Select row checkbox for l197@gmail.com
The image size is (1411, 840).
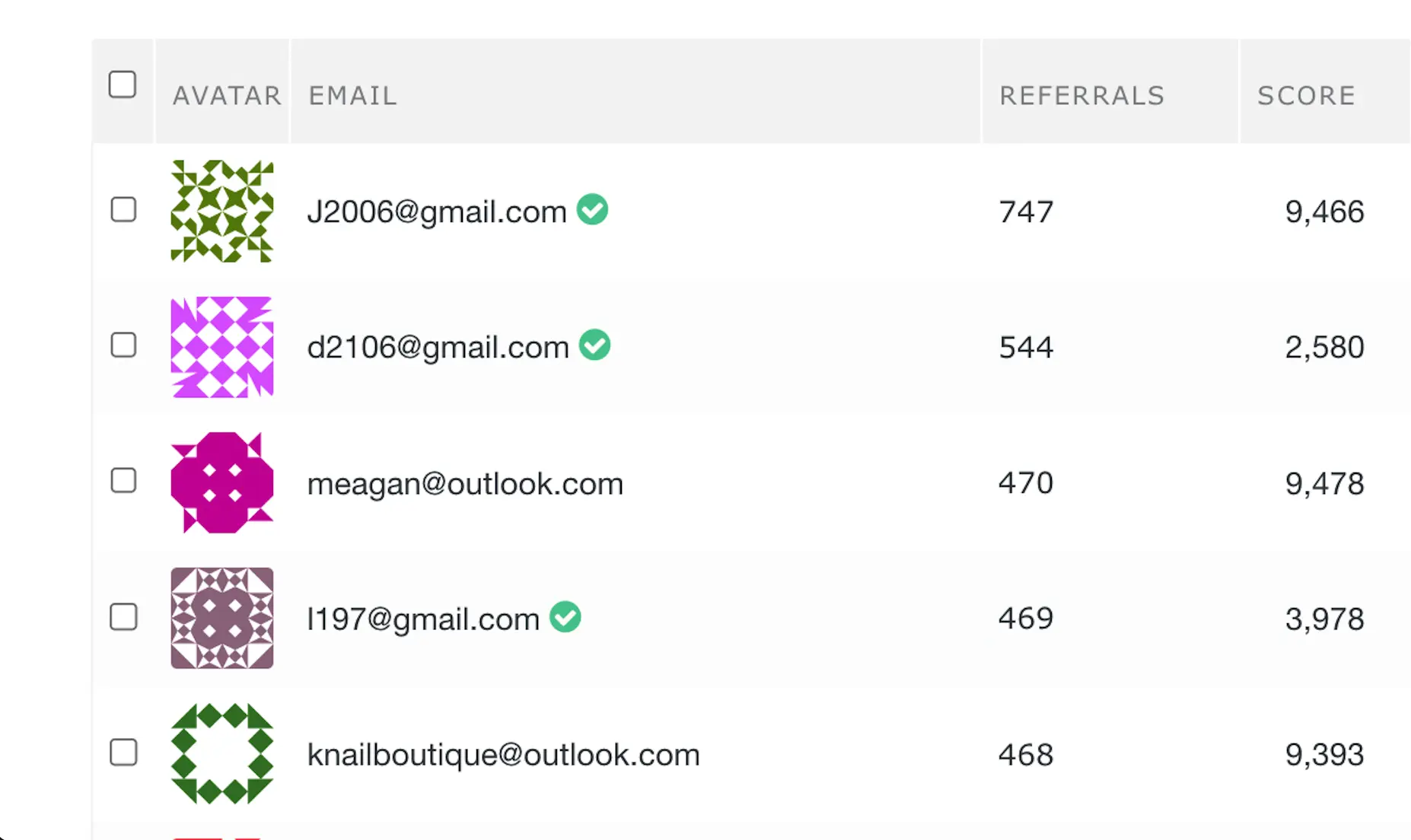click(123, 616)
